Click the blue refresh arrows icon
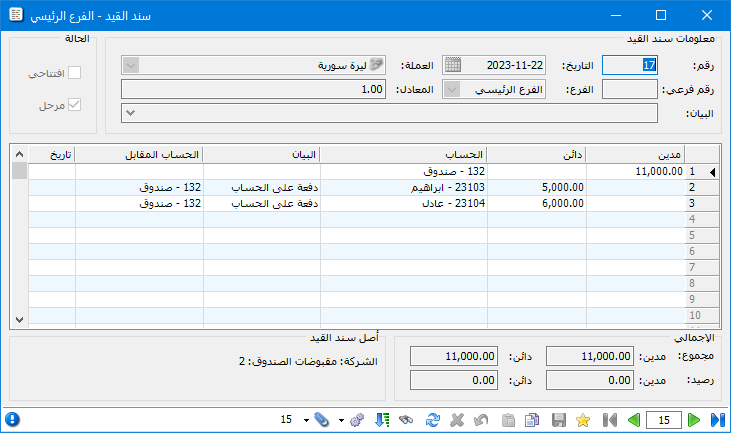Image resolution: width=731 pixels, height=433 pixels. tap(433, 420)
